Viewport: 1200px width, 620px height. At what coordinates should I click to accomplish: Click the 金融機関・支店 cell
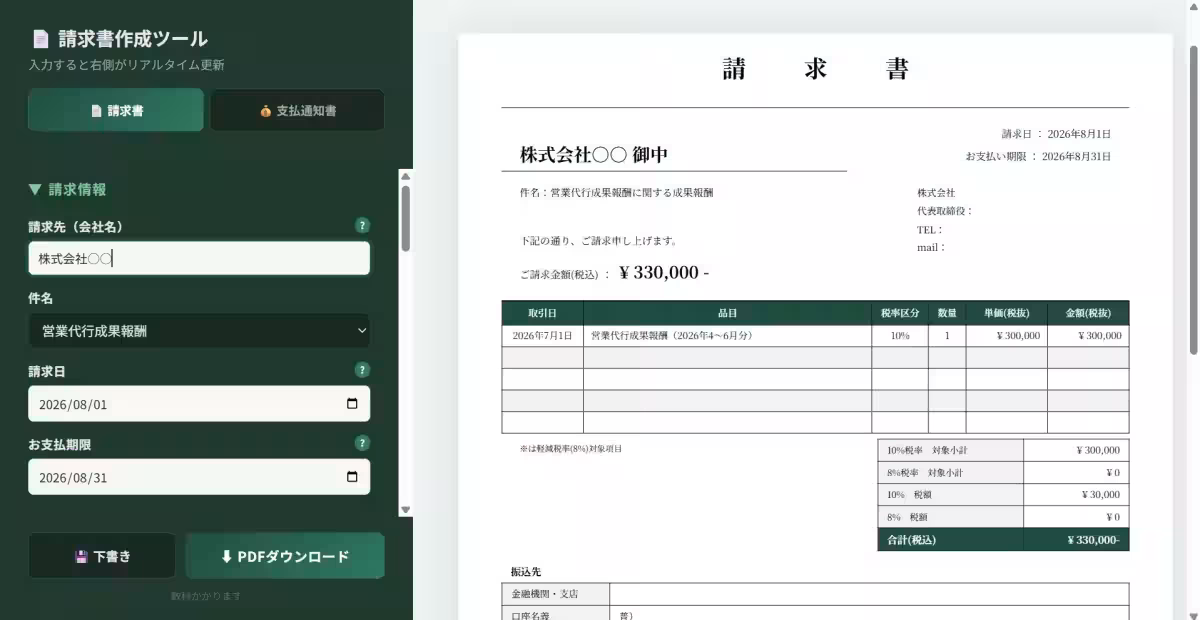(x=555, y=594)
